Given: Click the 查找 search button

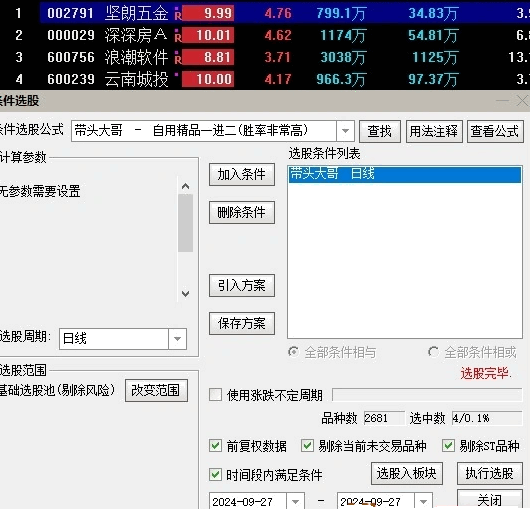Looking at the screenshot, I should coord(380,131).
